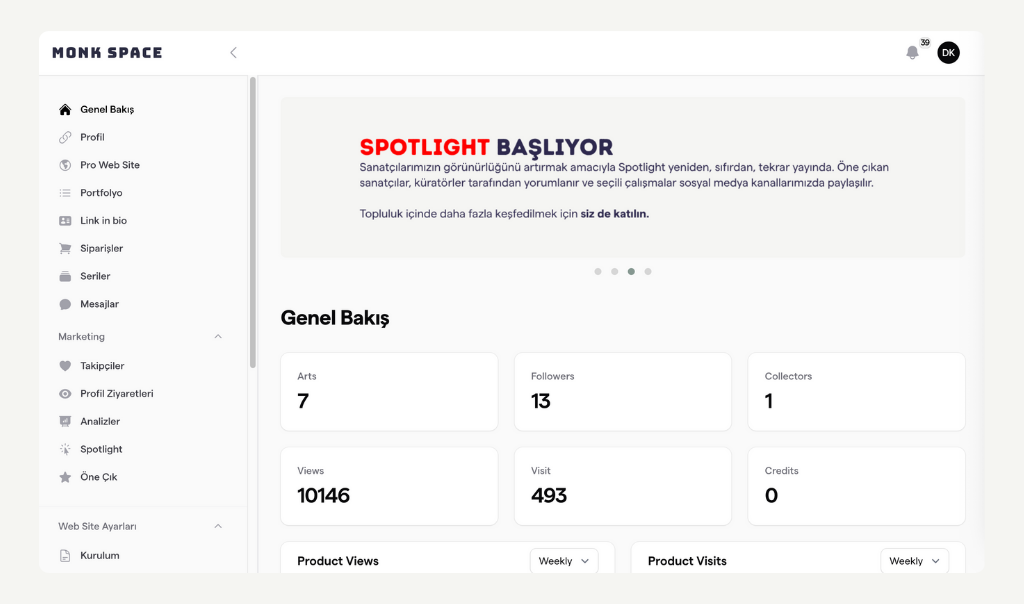Click the "siz de katılın" link
The image size is (1024, 604).
tap(614, 214)
